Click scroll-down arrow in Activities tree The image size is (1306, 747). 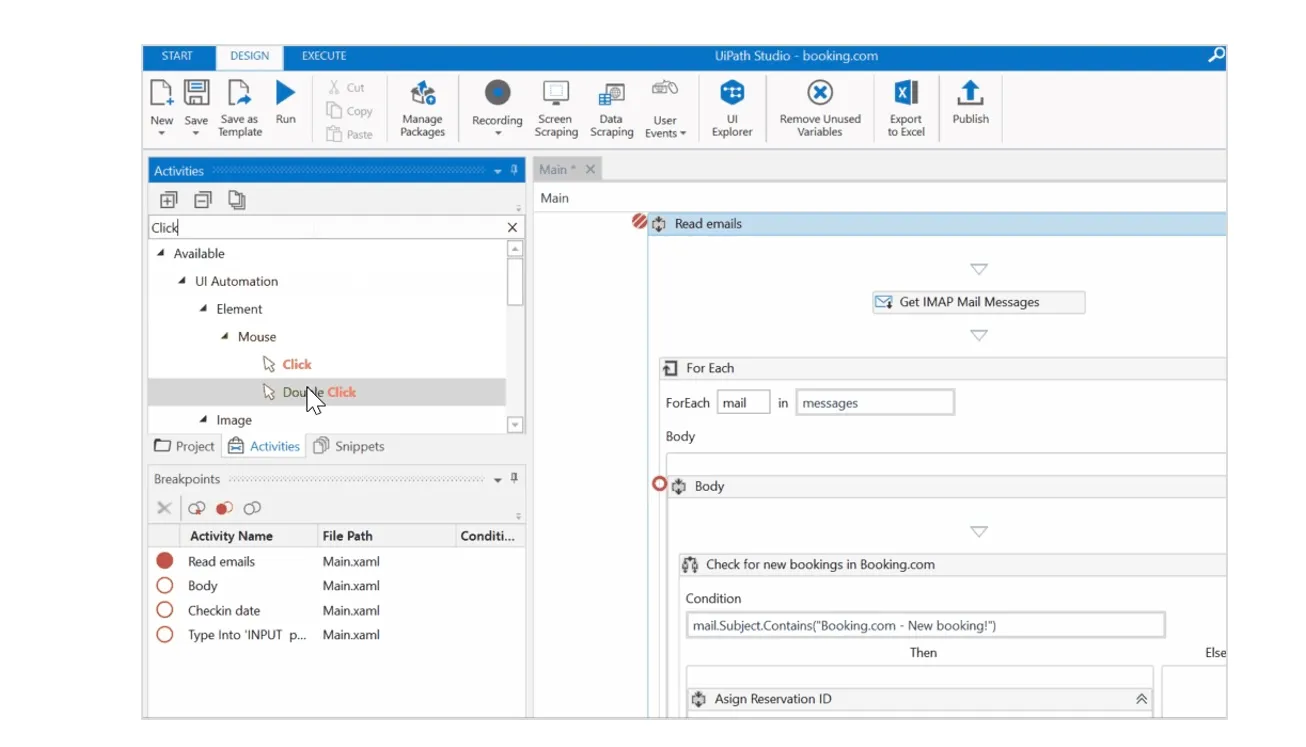[x=515, y=425]
